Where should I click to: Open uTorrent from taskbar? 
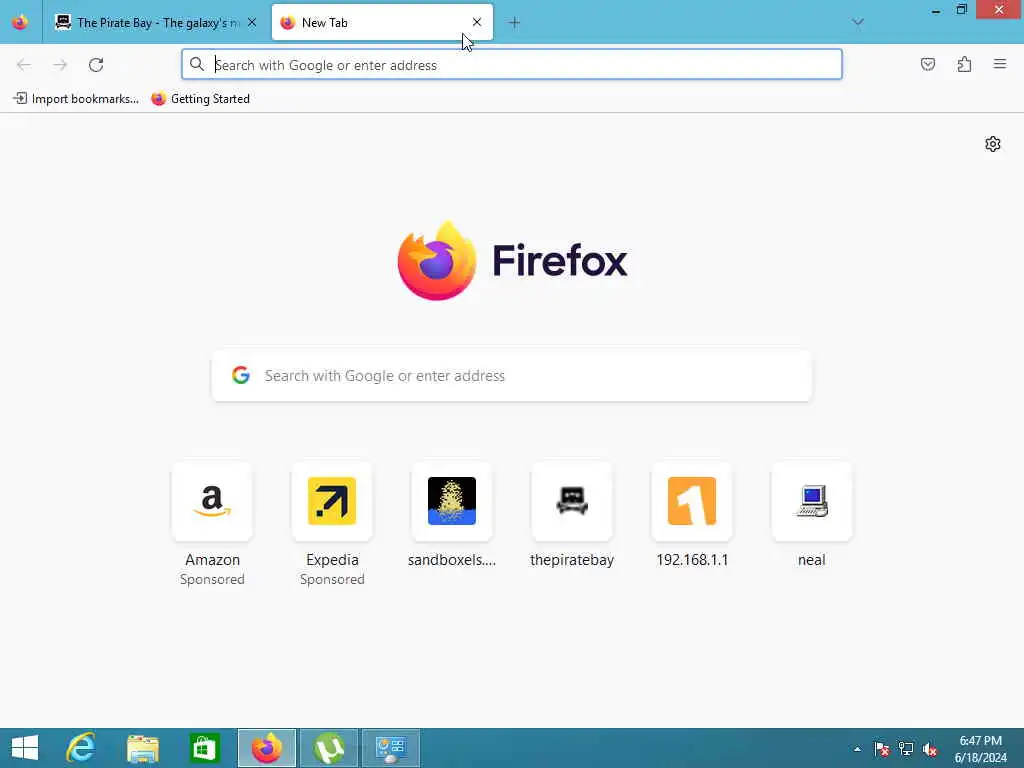tap(328, 748)
